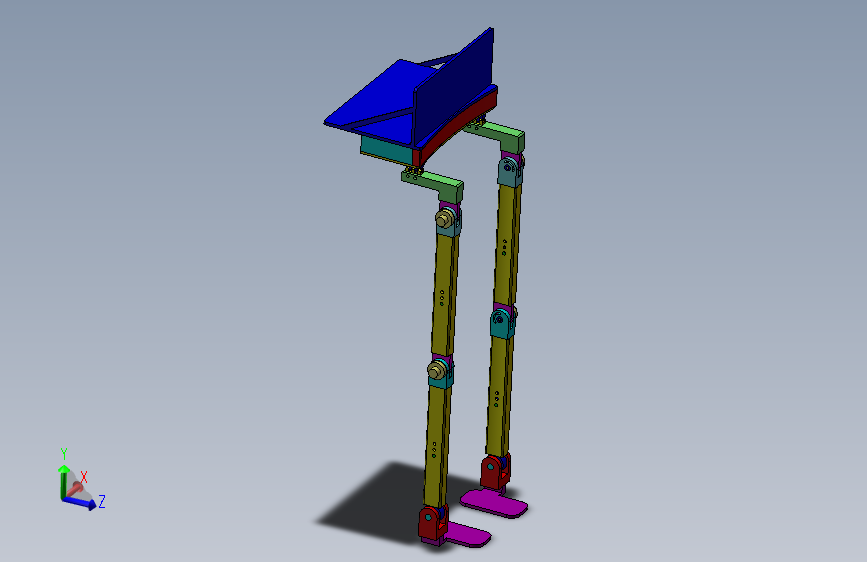Click the blue Z axis arrow on the triad
Screen dimensions: 867x562
(x=80, y=502)
